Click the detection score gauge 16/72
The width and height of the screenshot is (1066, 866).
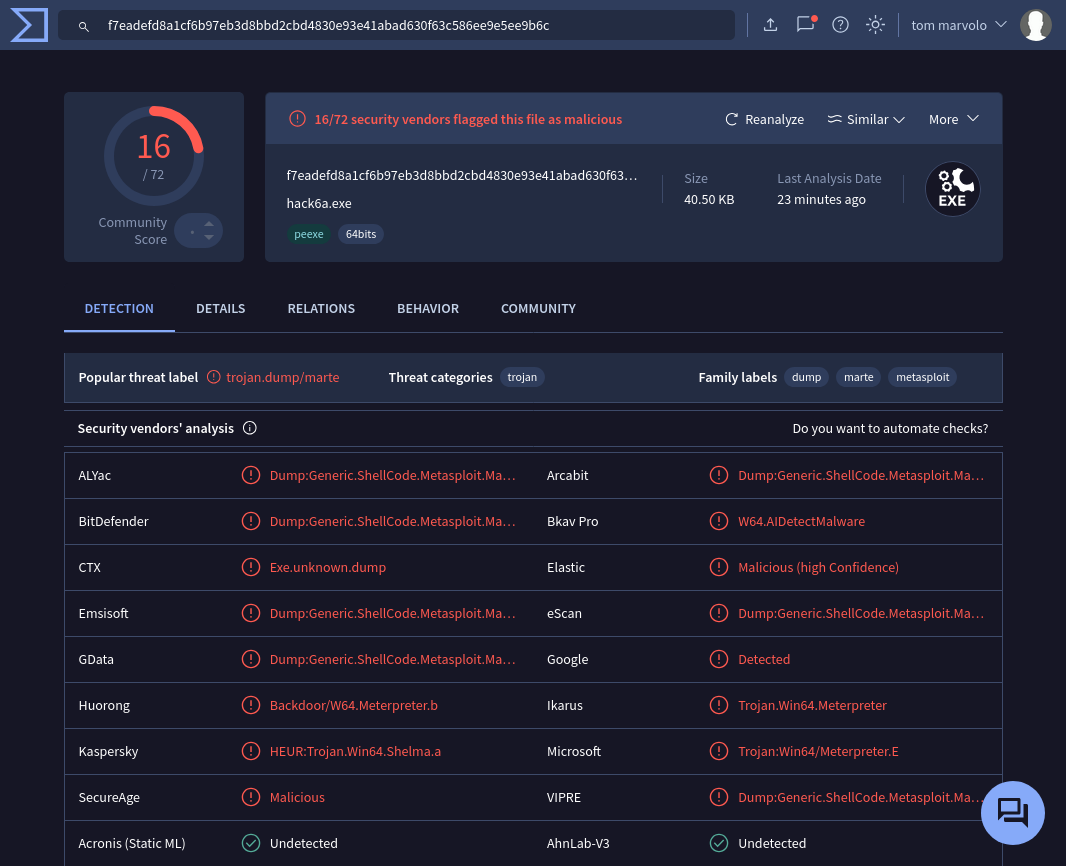point(154,156)
